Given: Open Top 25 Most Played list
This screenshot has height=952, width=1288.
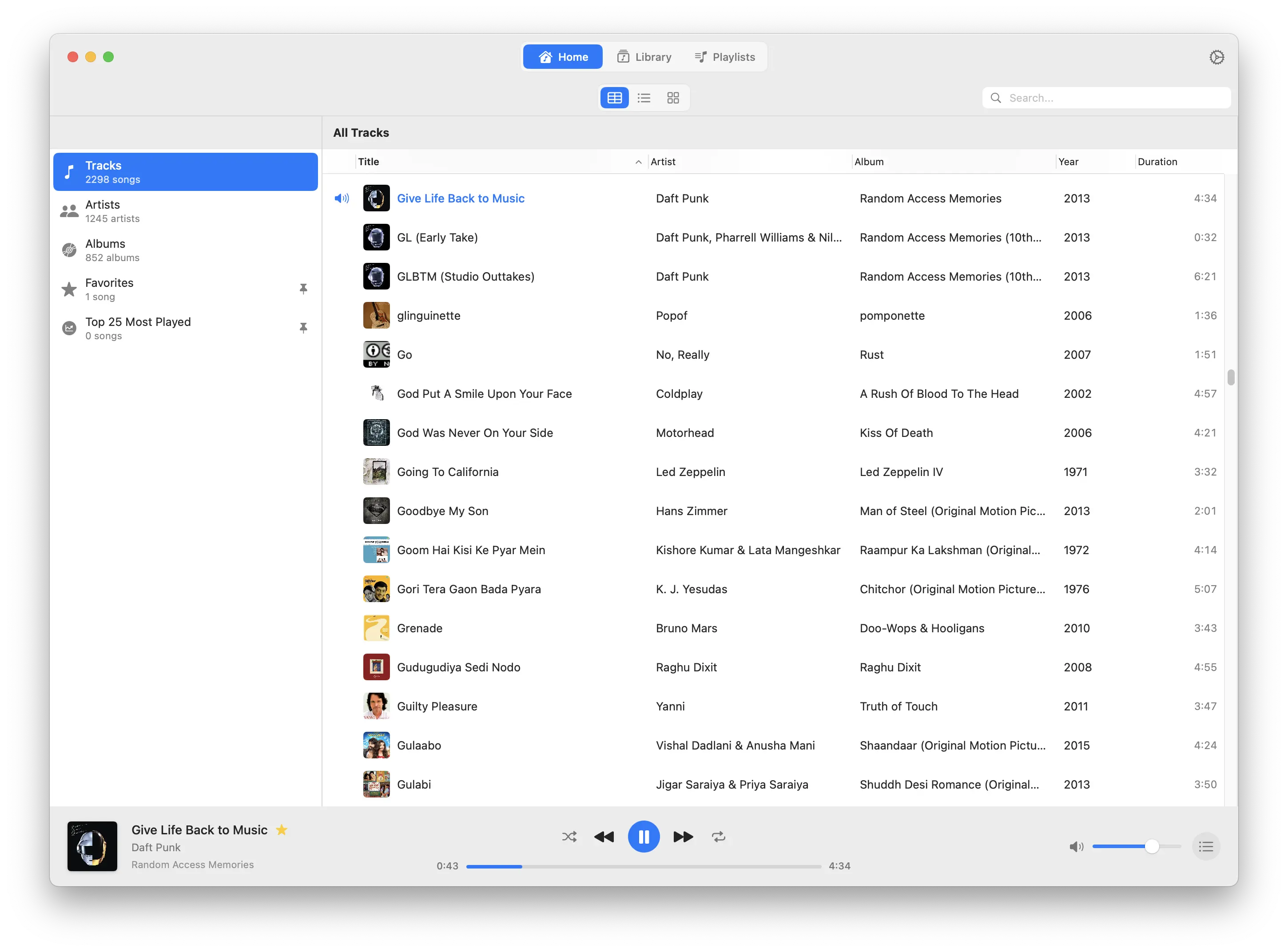Looking at the screenshot, I should click(185, 329).
